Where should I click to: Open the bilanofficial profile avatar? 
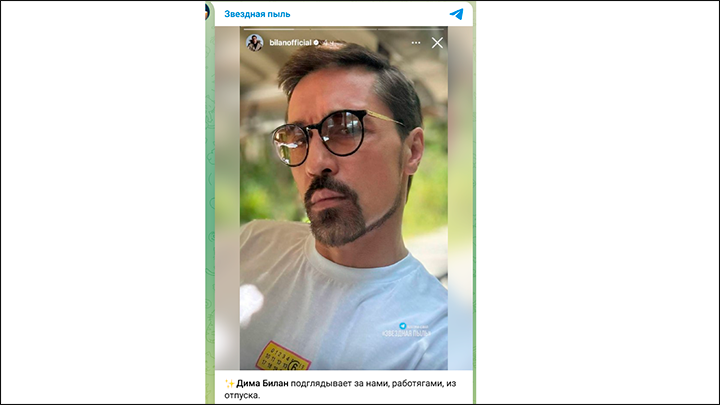pyautogui.click(x=254, y=43)
